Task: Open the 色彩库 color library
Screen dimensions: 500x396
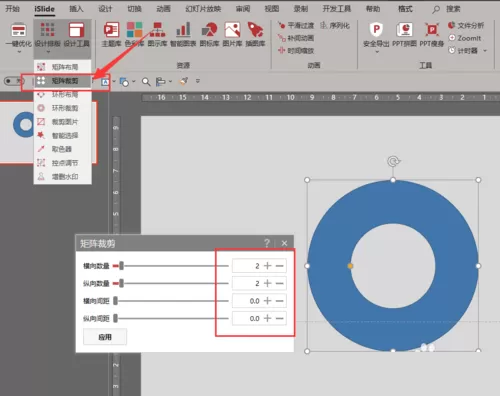Action: (134, 34)
